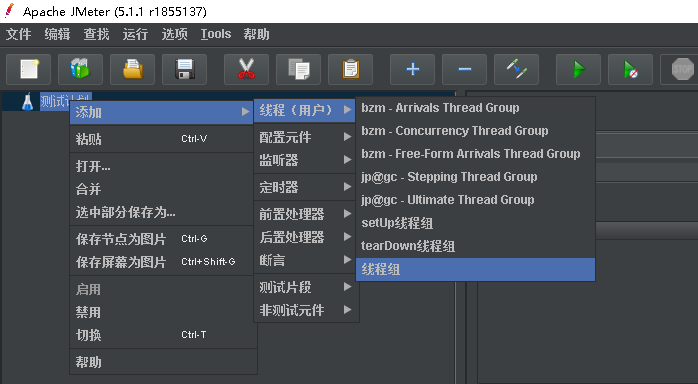698x384 pixels.
Task: Choose 切换 from context menu
Action: (x=162, y=335)
